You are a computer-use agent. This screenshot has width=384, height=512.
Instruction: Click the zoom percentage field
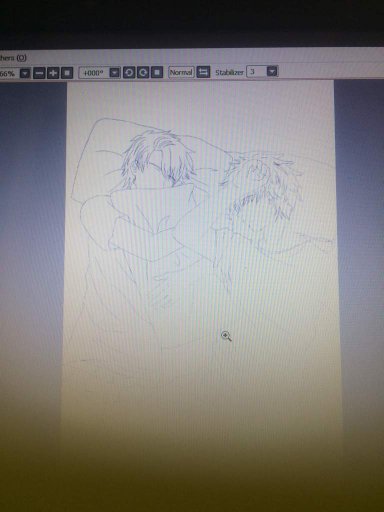pyautogui.click(x=9, y=73)
